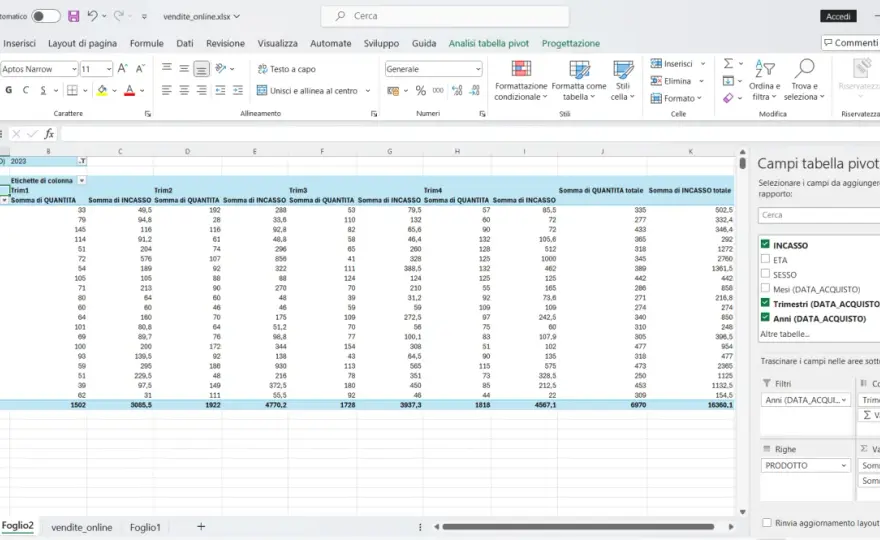Open the 2023 year filter dropdown

click(x=82, y=161)
